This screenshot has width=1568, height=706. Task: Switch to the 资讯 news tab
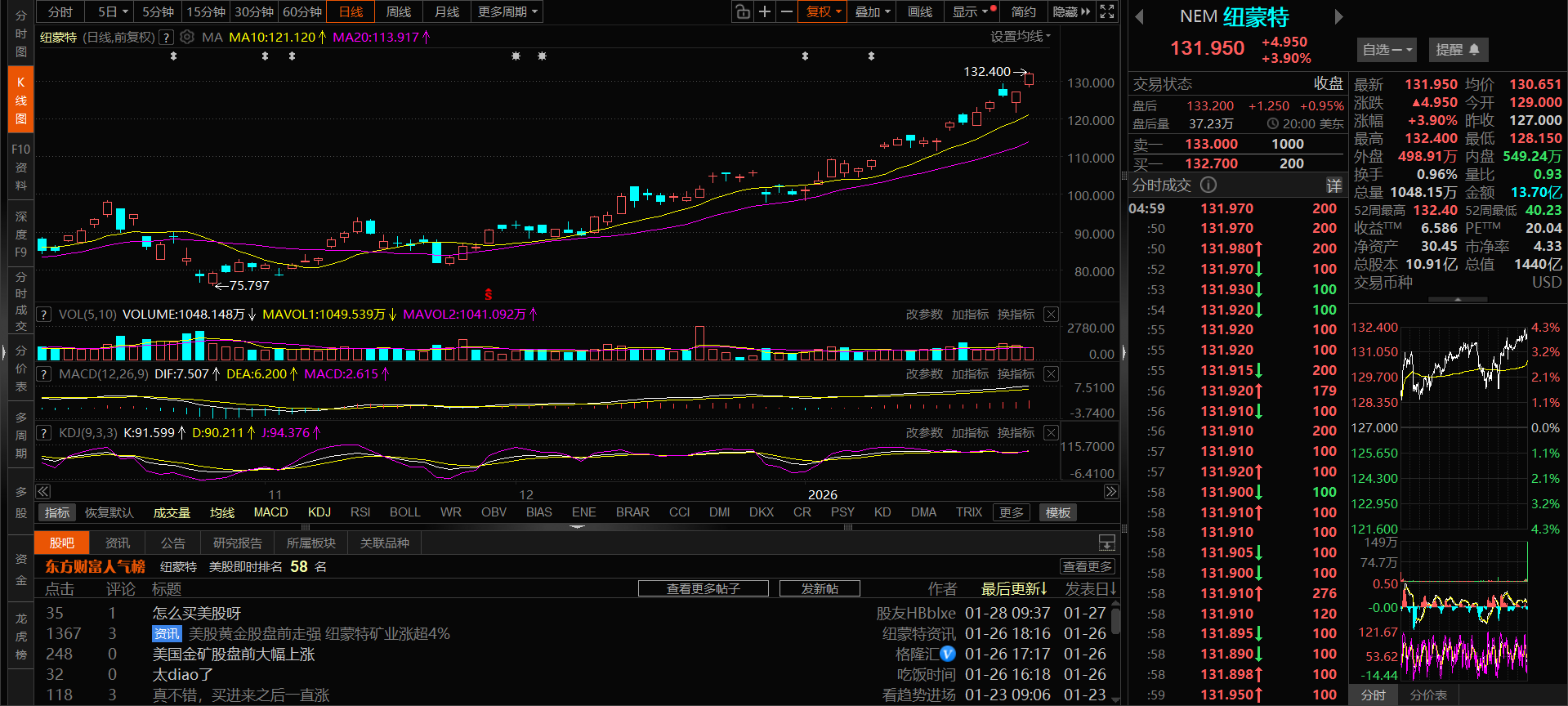pyautogui.click(x=118, y=543)
